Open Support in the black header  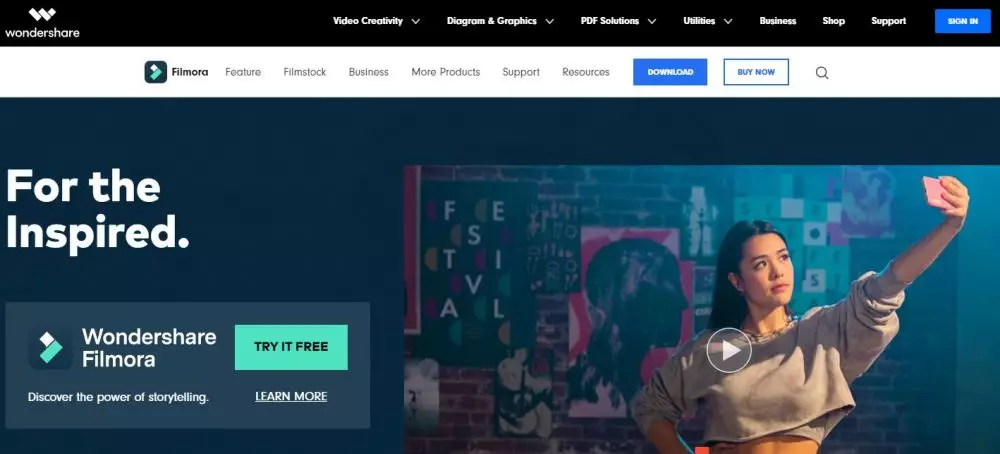tap(888, 21)
